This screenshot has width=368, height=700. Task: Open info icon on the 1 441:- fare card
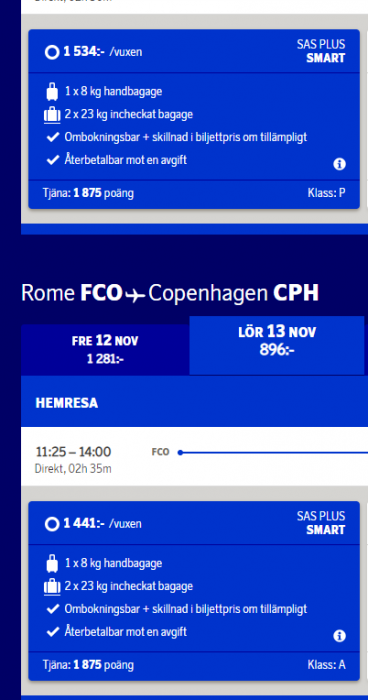coord(339,636)
